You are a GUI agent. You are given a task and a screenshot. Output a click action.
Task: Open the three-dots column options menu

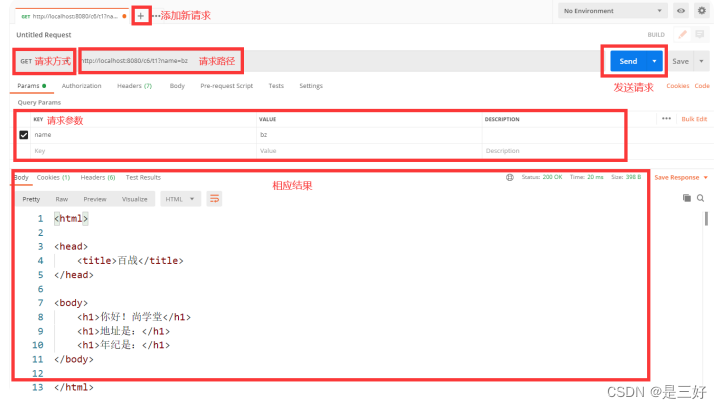point(666,119)
